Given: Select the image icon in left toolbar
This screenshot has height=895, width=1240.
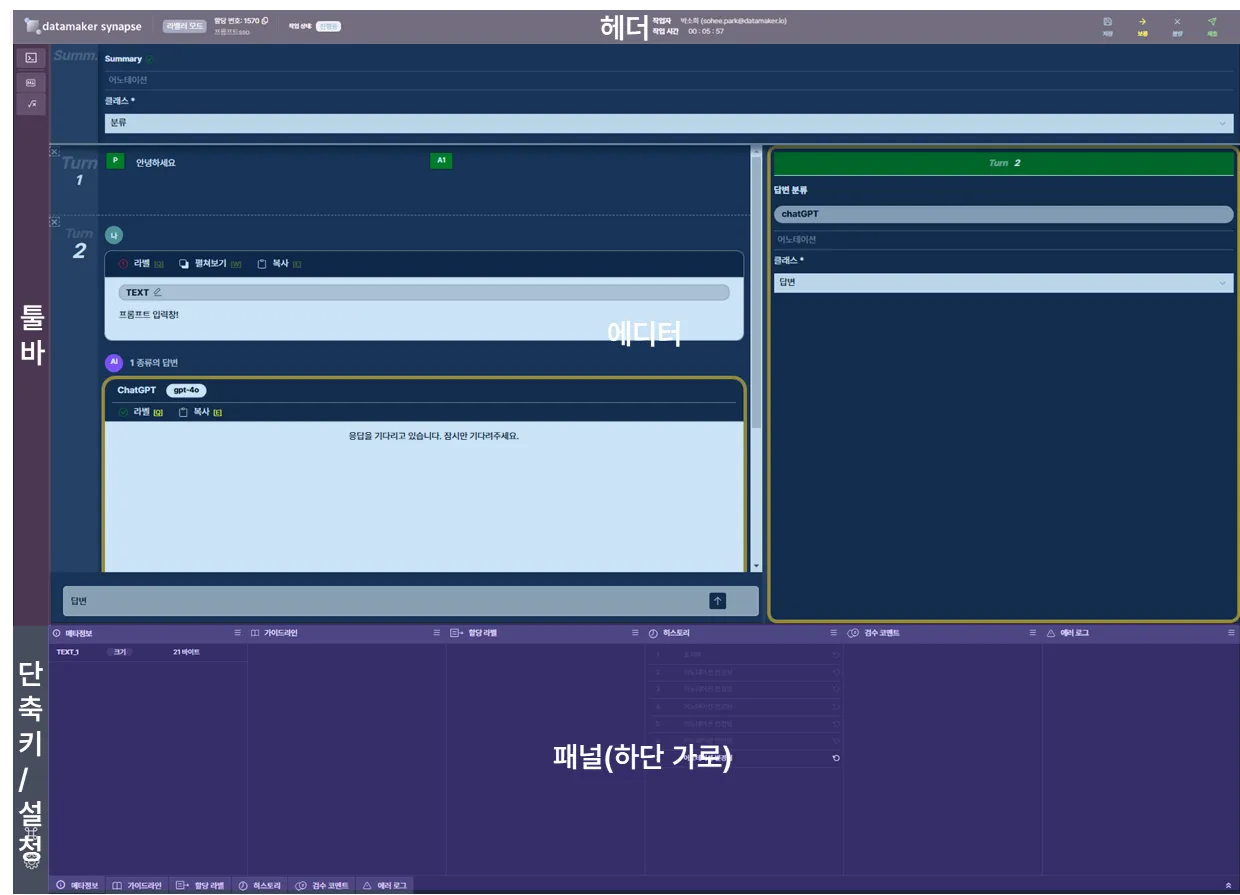Looking at the screenshot, I should (31, 82).
